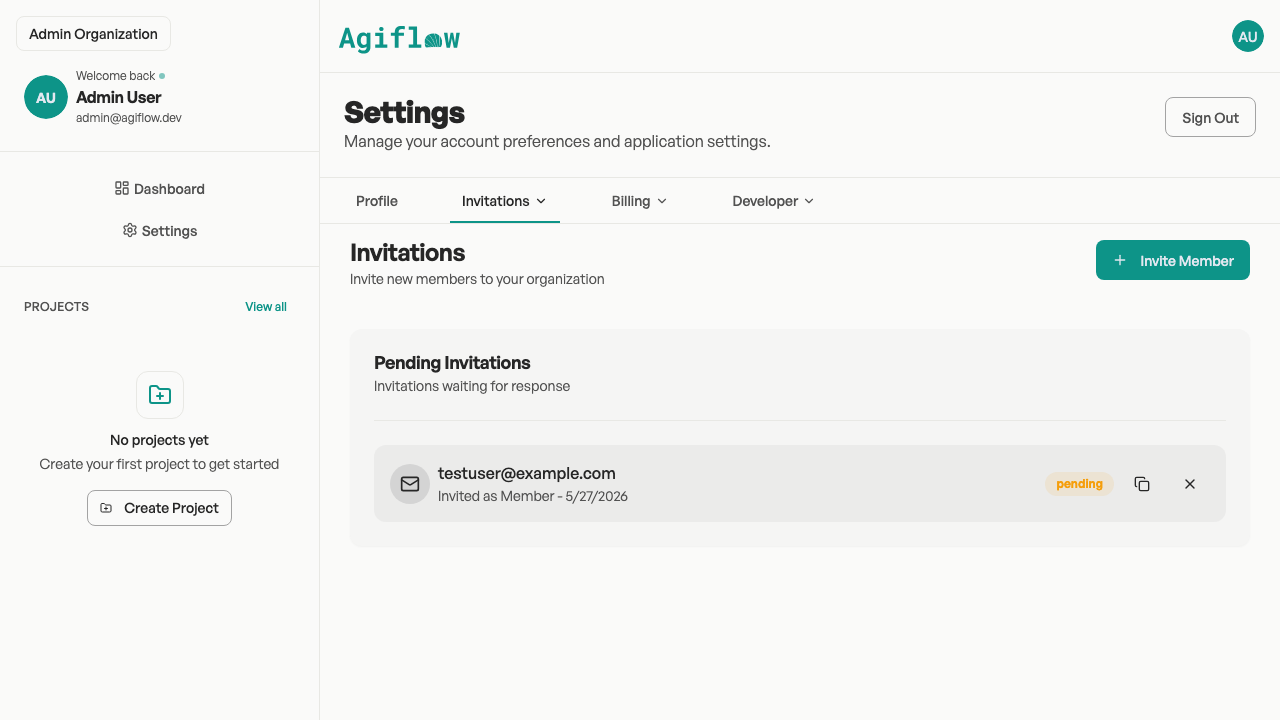Screen dimensions: 1280x720
Task: Click the pending status badge
Action: tap(1079, 484)
